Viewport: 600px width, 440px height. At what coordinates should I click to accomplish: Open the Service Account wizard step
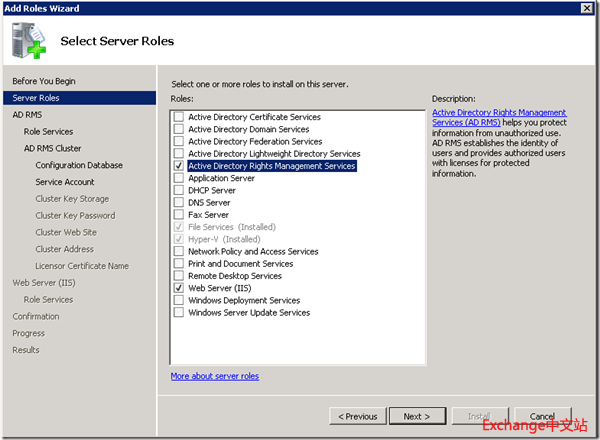click(x=65, y=182)
